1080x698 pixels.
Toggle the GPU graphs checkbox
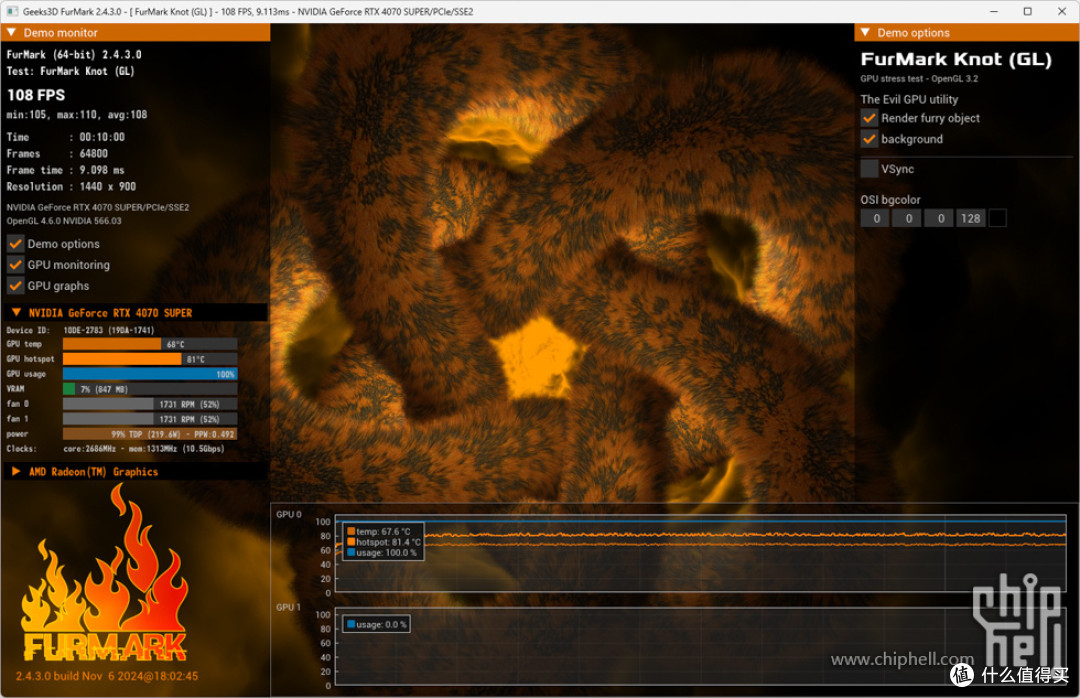(15, 285)
